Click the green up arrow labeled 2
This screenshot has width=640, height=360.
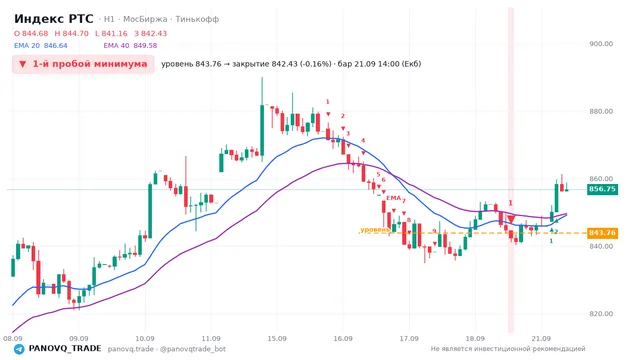[552, 231]
